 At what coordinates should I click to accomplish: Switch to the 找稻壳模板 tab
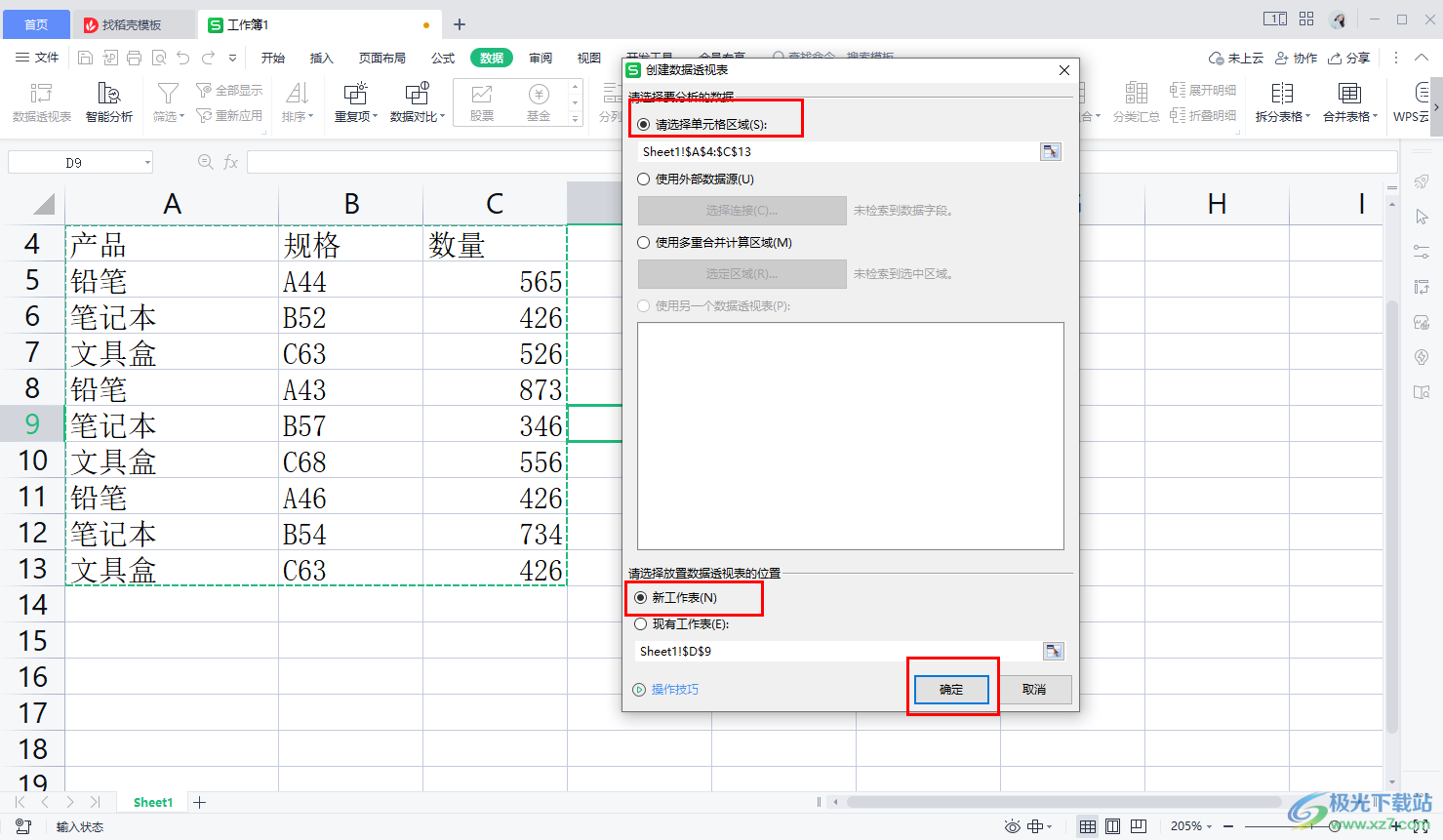(133, 24)
